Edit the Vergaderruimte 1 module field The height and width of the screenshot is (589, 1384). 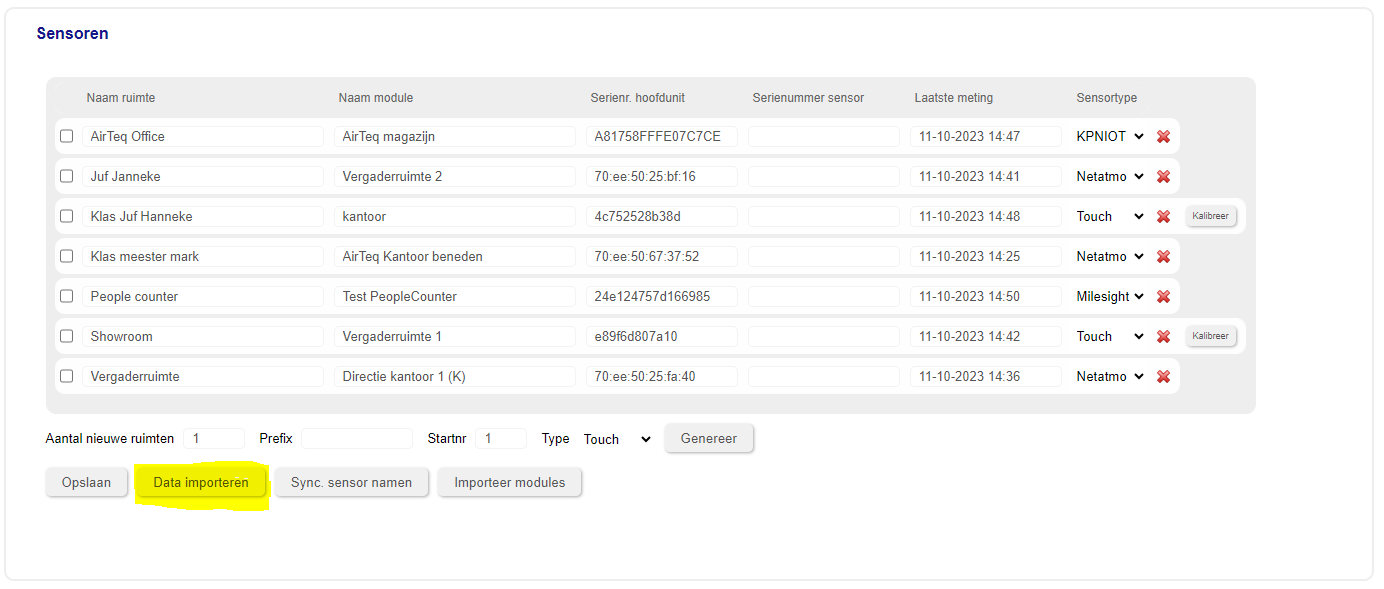click(x=455, y=336)
